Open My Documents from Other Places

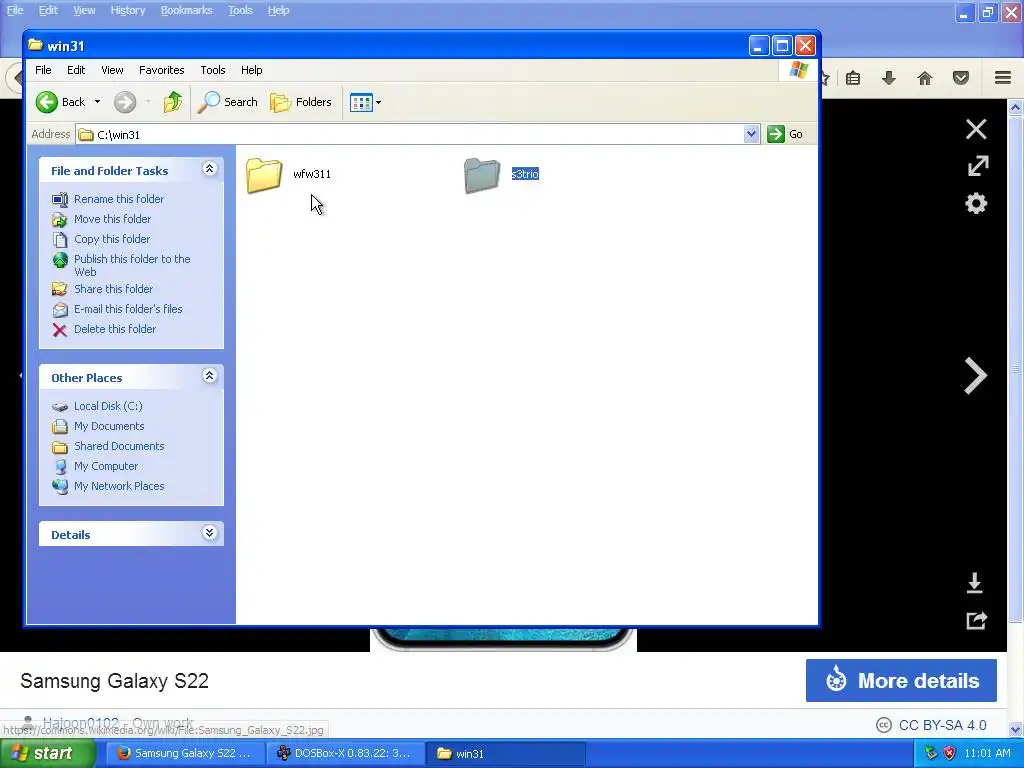tap(109, 426)
